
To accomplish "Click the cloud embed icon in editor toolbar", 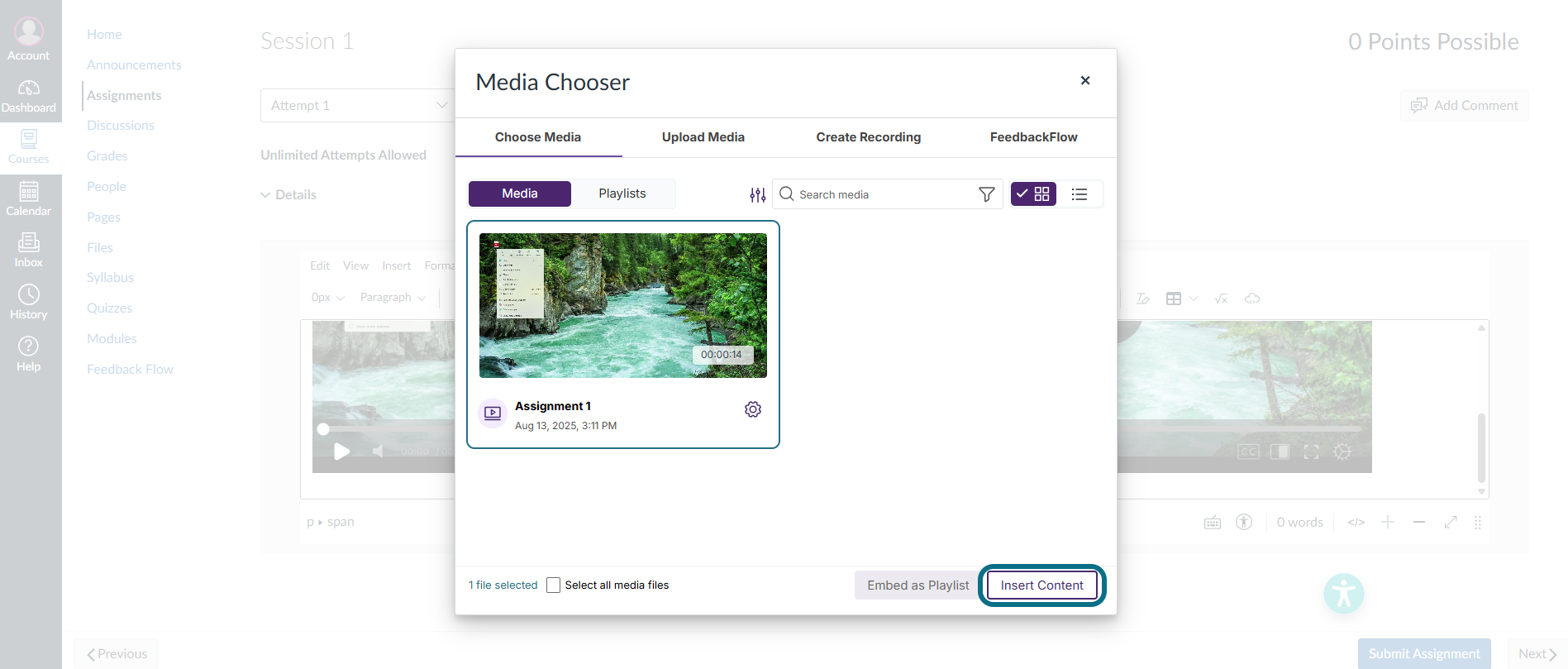I will point(1252,299).
